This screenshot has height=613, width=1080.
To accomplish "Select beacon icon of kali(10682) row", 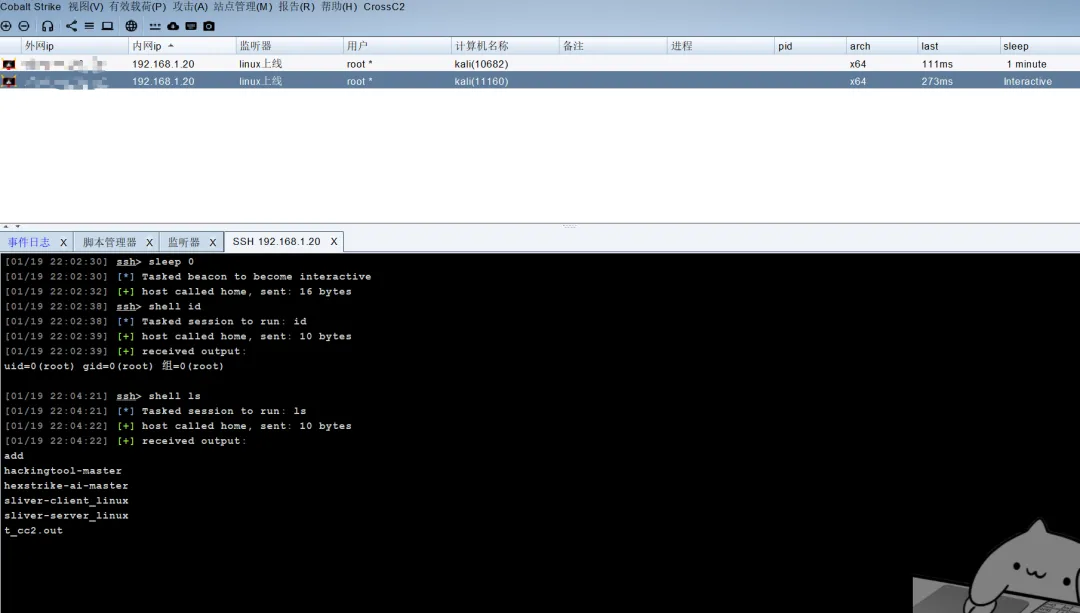I will click(x=9, y=64).
